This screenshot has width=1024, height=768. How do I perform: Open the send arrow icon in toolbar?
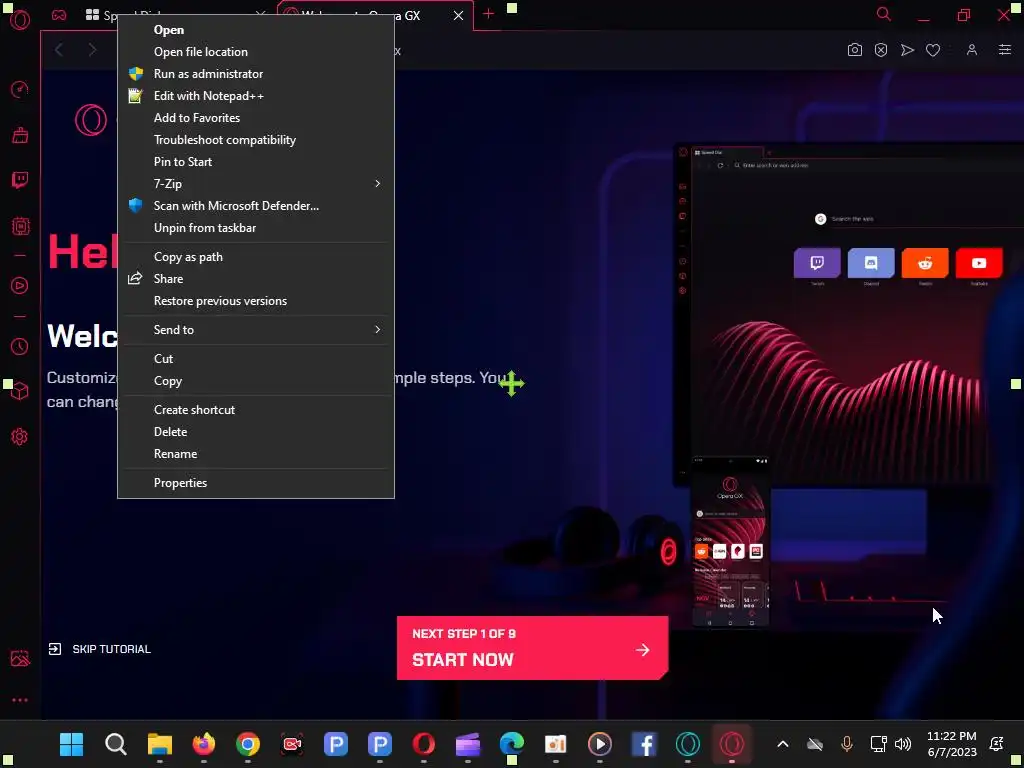click(907, 50)
